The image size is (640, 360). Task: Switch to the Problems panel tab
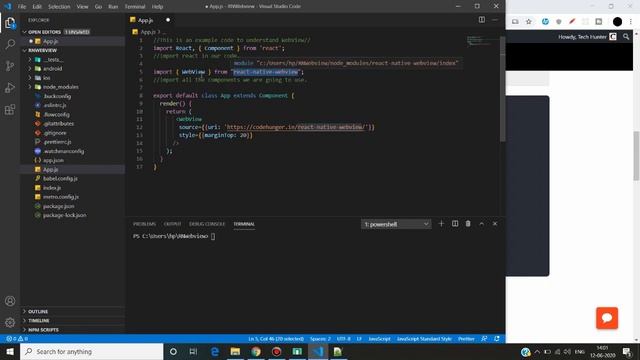pos(144,224)
